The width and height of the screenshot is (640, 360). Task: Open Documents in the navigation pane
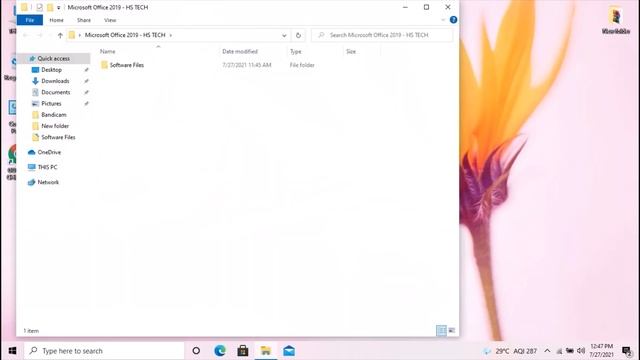[56, 92]
